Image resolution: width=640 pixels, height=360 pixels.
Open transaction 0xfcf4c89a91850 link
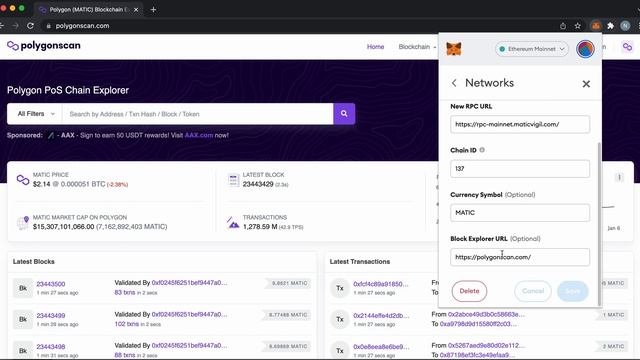pos(380,284)
